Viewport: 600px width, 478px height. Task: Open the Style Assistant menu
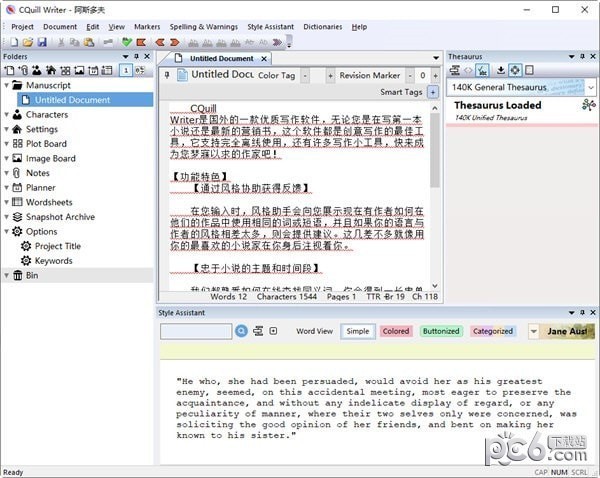[x=271, y=27]
